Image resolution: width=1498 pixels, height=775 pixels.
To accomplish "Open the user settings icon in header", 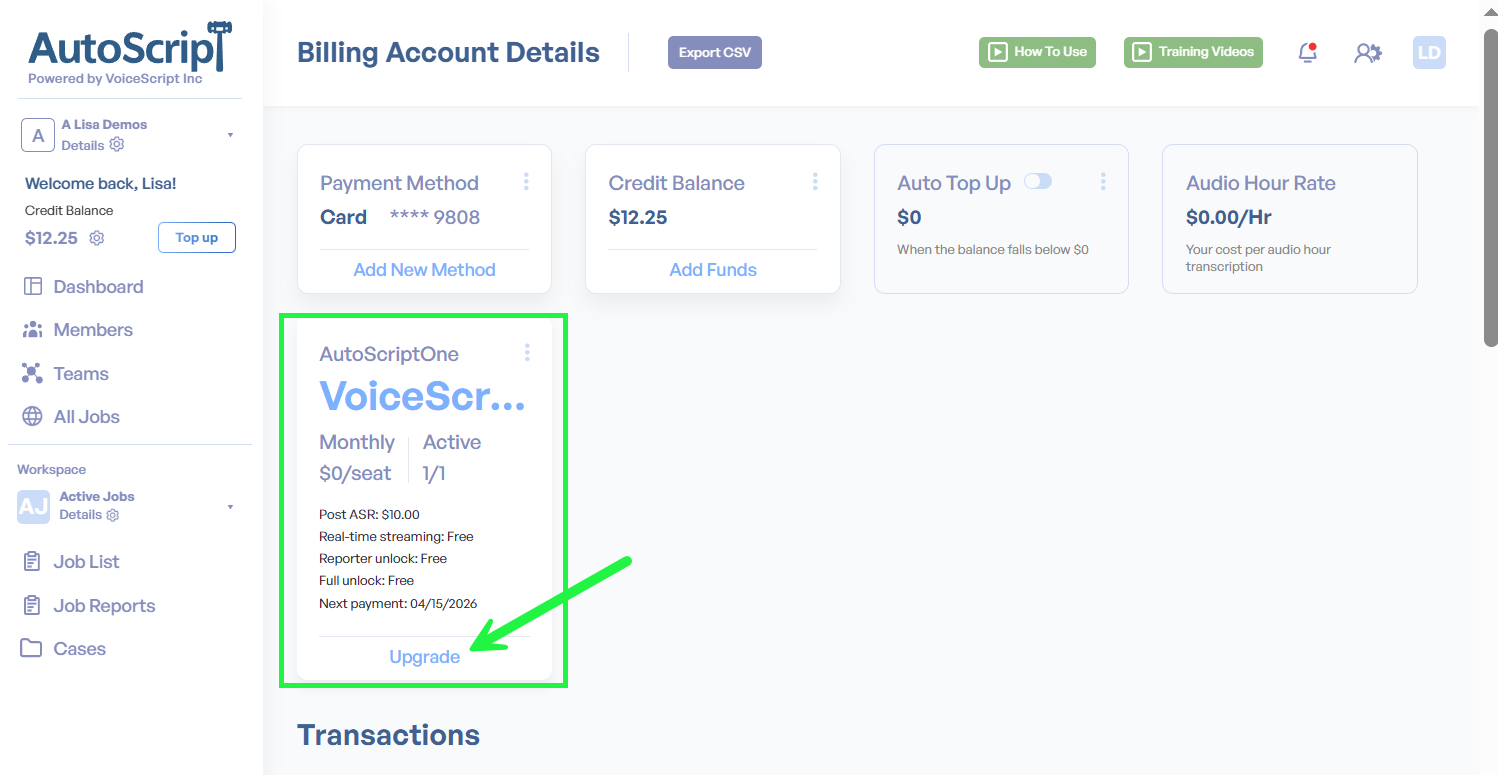I will 1367,53.
